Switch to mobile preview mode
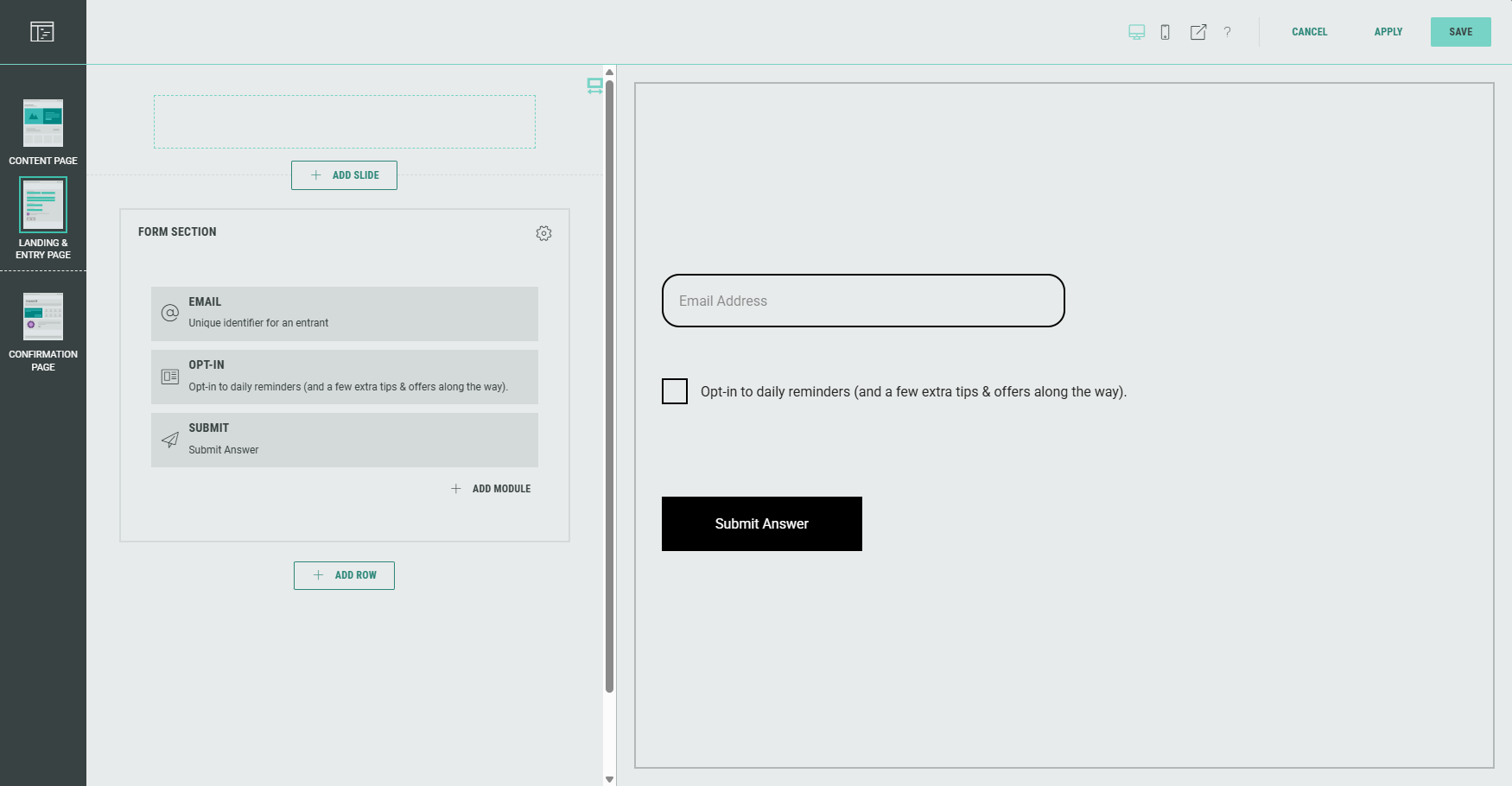 pyautogui.click(x=1165, y=32)
